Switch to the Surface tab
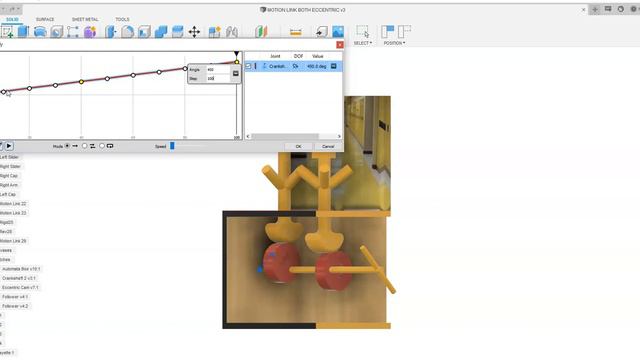 [x=45, y=19]
